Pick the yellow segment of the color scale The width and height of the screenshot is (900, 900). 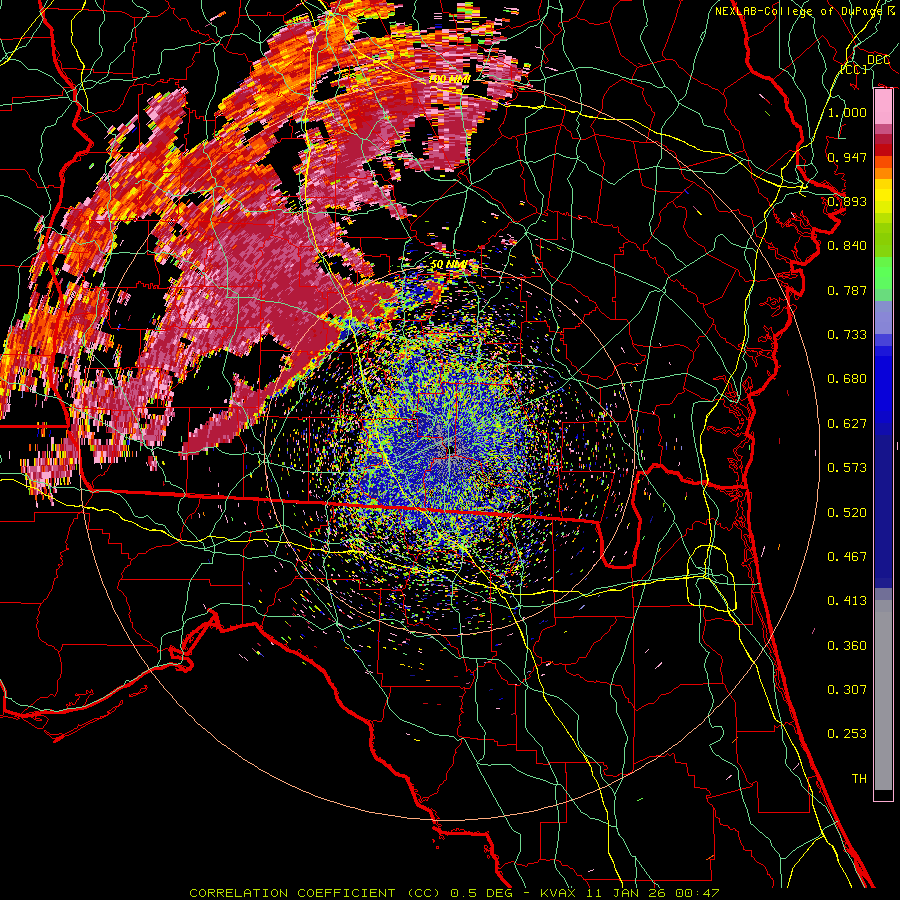[x=883, y=196]
